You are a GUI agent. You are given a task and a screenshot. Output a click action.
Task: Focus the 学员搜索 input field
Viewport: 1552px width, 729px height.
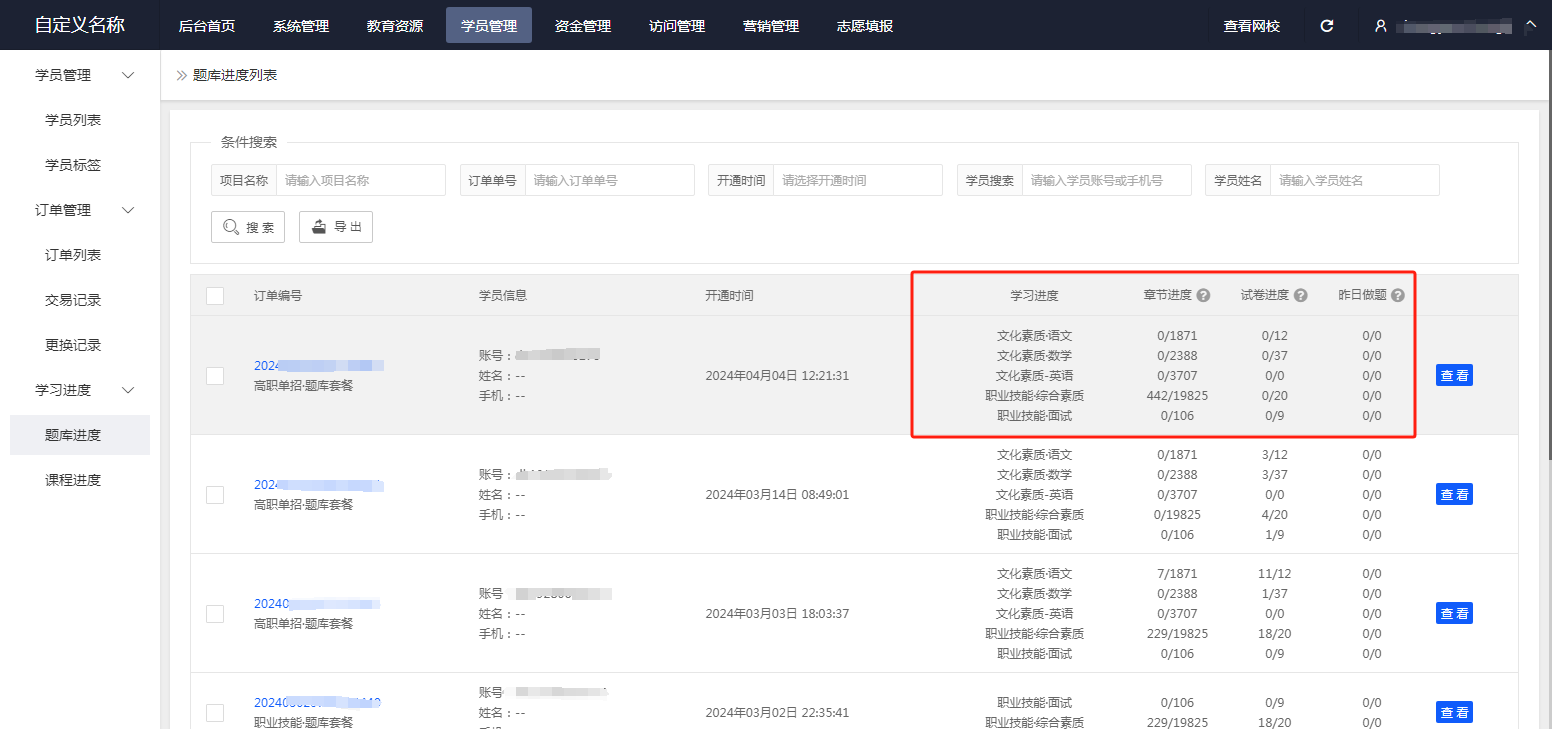point(1106,181)
